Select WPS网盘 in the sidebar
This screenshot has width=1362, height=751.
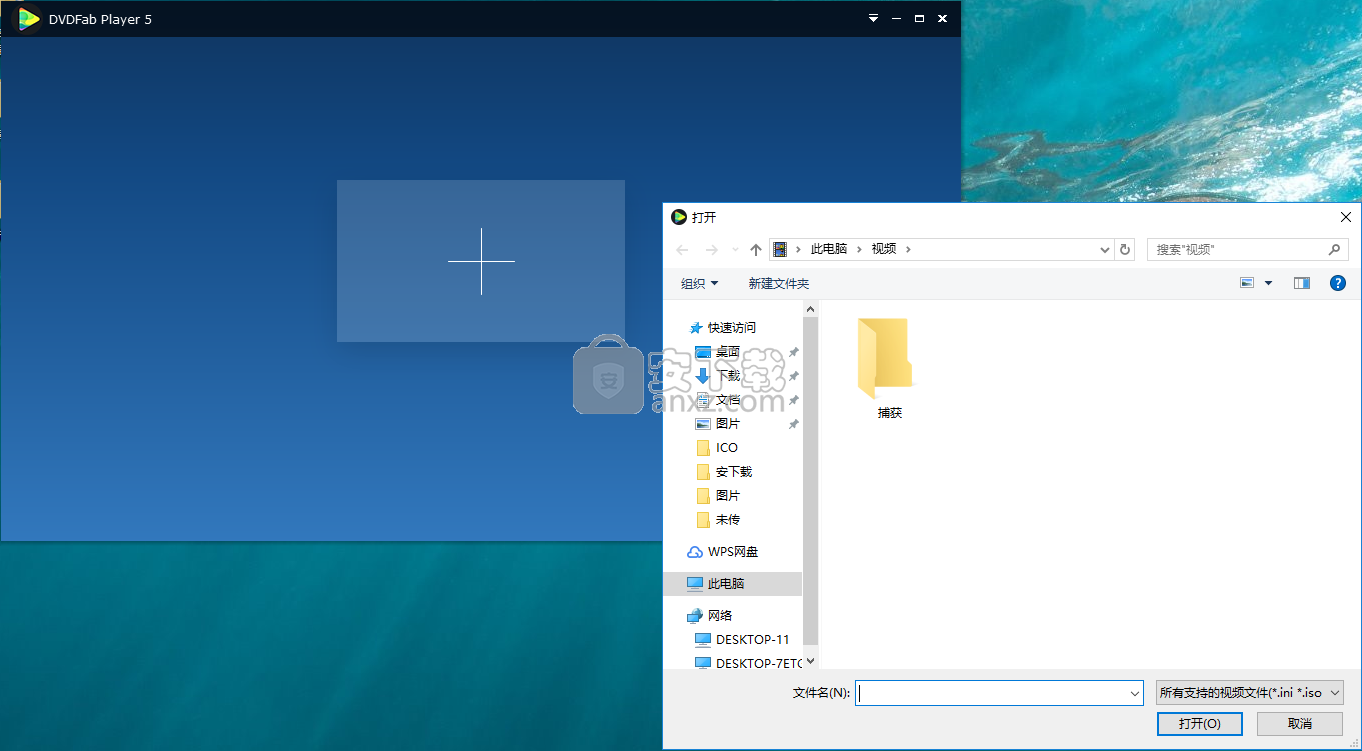733,552
